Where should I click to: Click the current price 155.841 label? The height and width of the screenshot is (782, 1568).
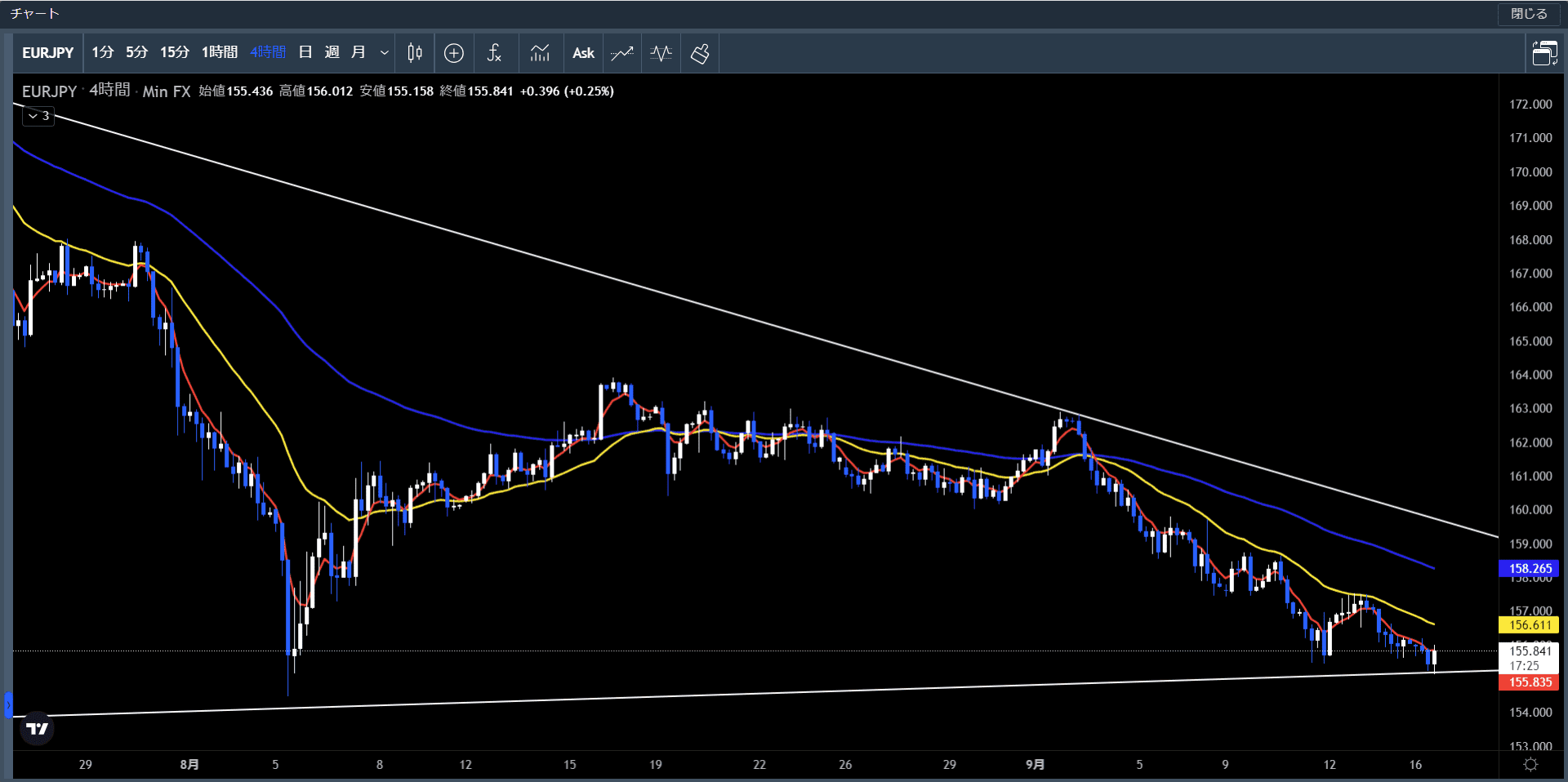[x=1530, y=651]
